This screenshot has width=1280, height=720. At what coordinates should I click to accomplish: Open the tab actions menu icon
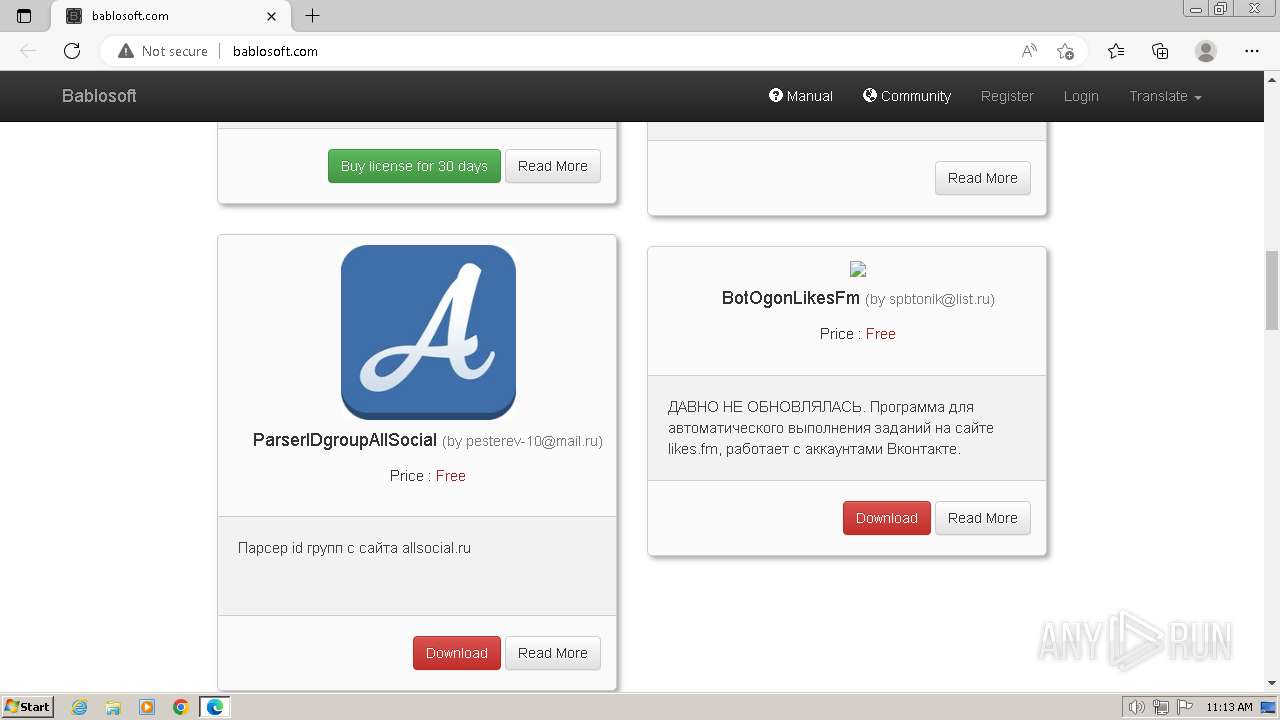tap(24, 16)
